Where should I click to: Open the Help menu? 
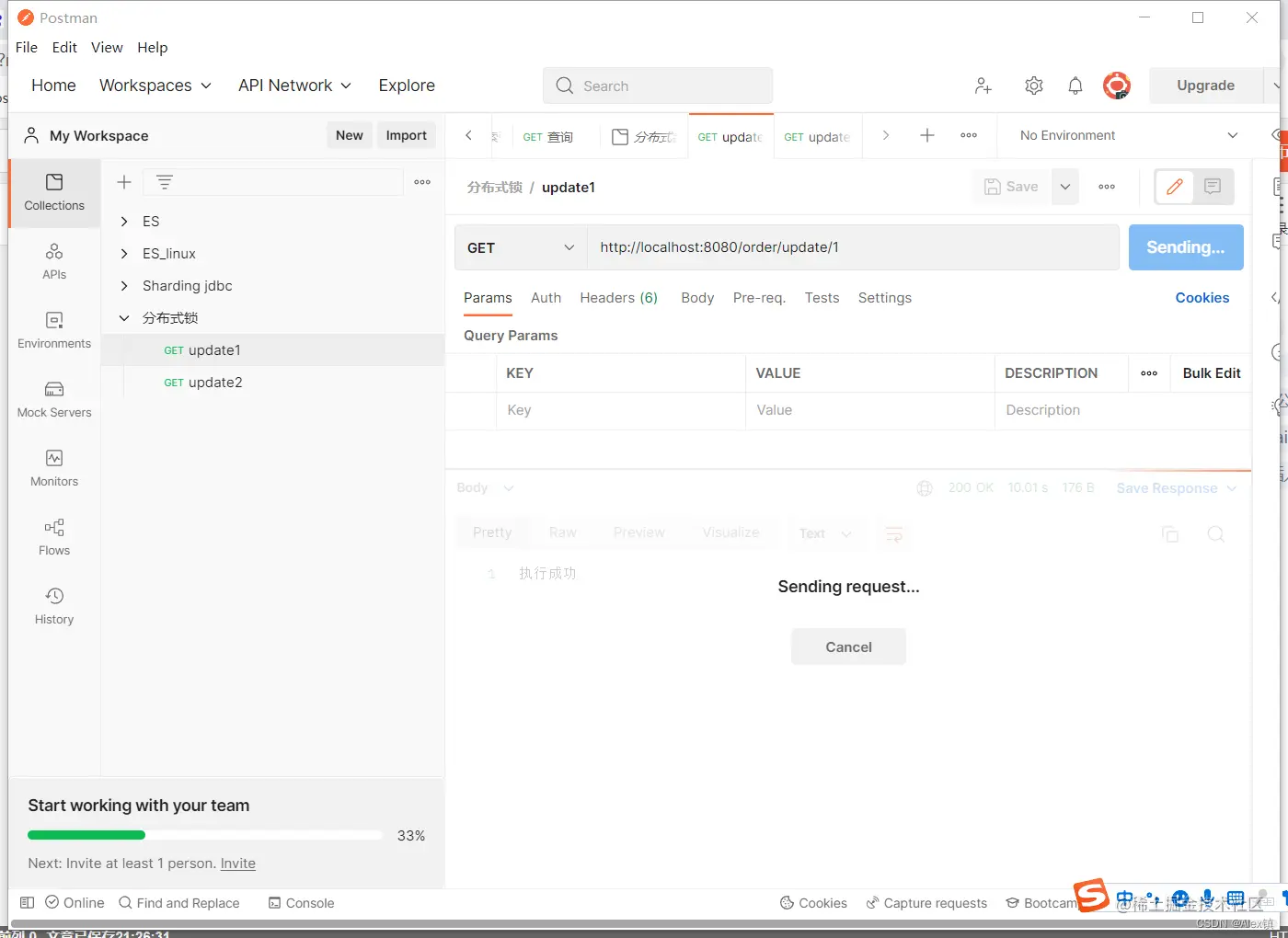tap(153, 48)
